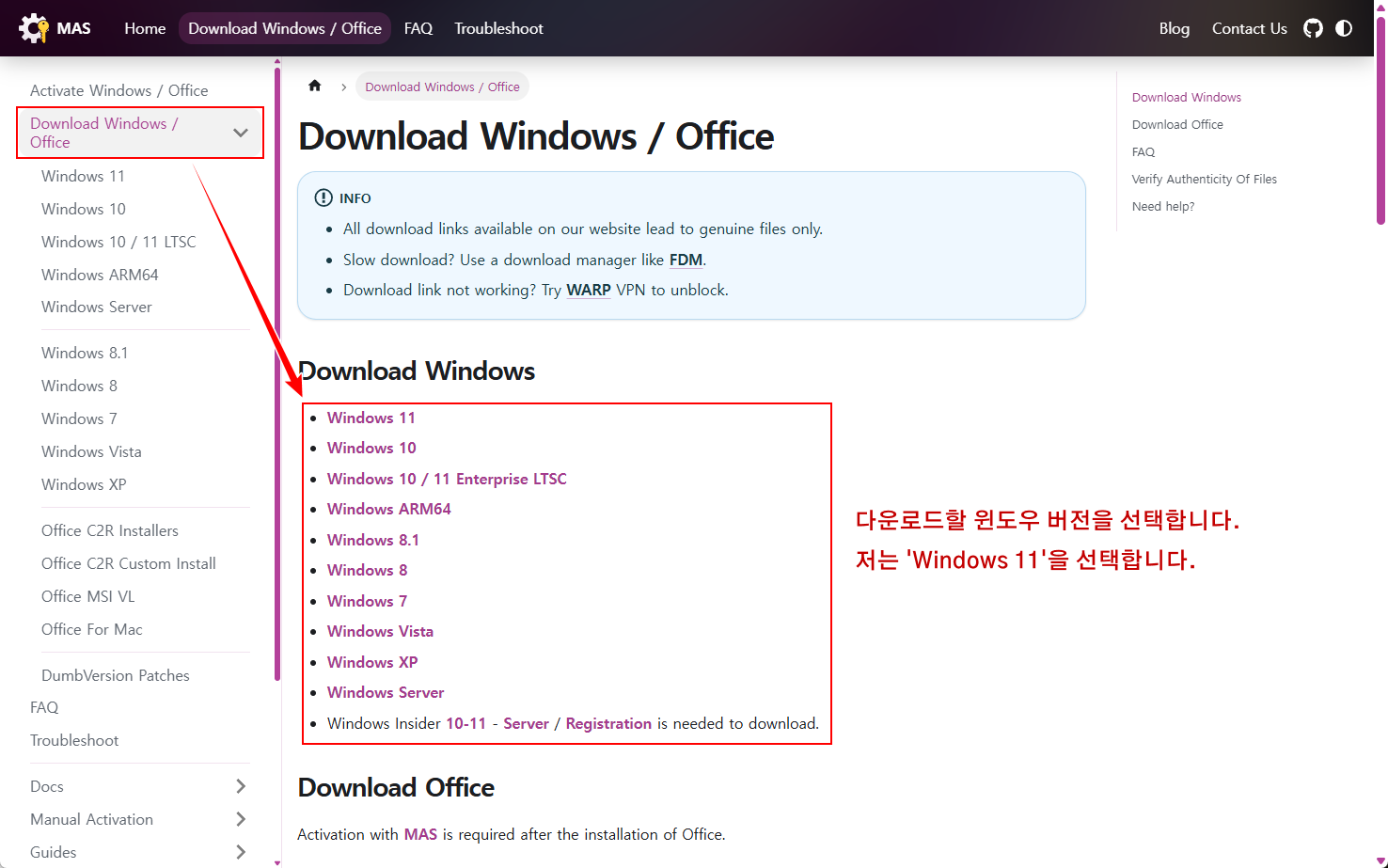This screenshot has width=1388, height=868.
Task: Expand the Manual Activation sidebar category
Action: coord(241,819)
